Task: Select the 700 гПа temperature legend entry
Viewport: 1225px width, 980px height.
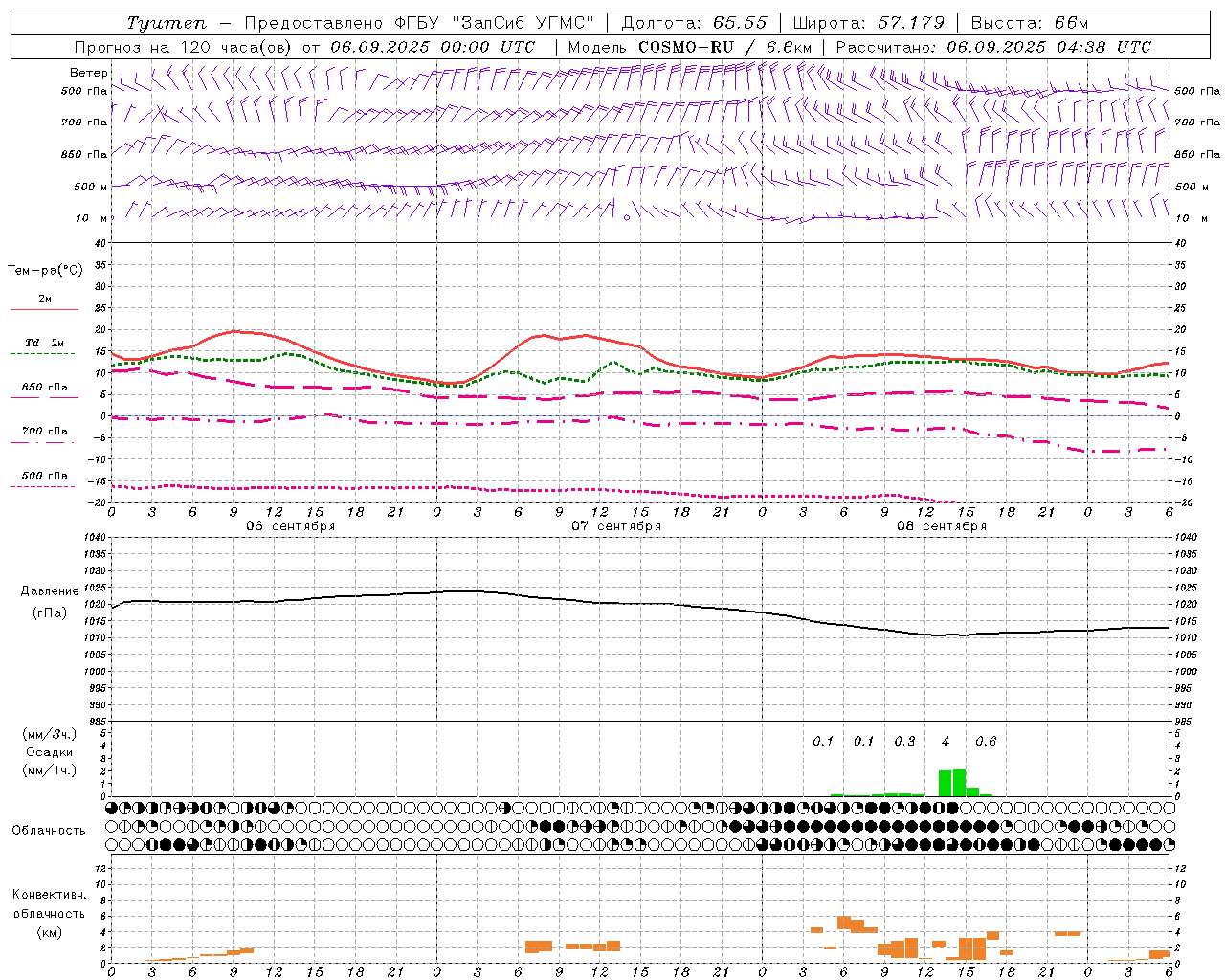Action: pyautogui.click(x=44, y=434)
